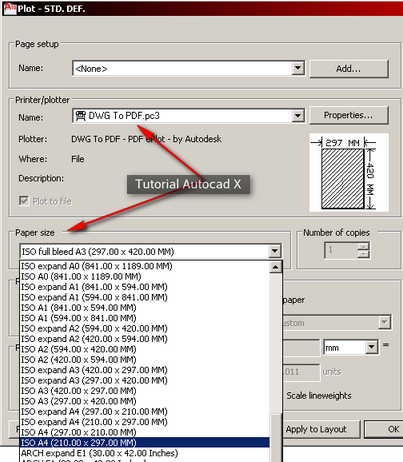This screenshot has width=403, height=462.
Task: Select ISO A1 (841.00 x 594.00 MM)
Action: [145, 307]
